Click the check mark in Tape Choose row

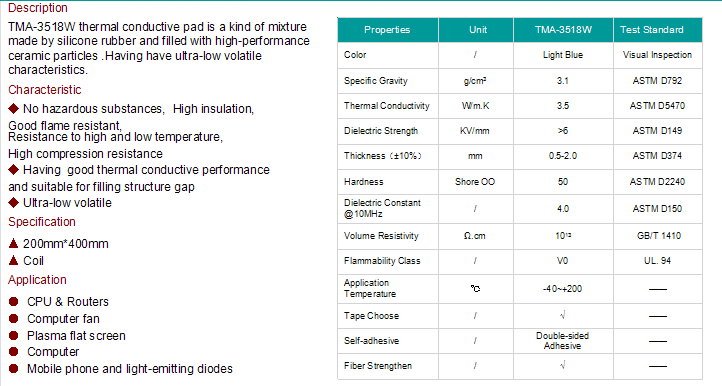click(x=563, y=316)
